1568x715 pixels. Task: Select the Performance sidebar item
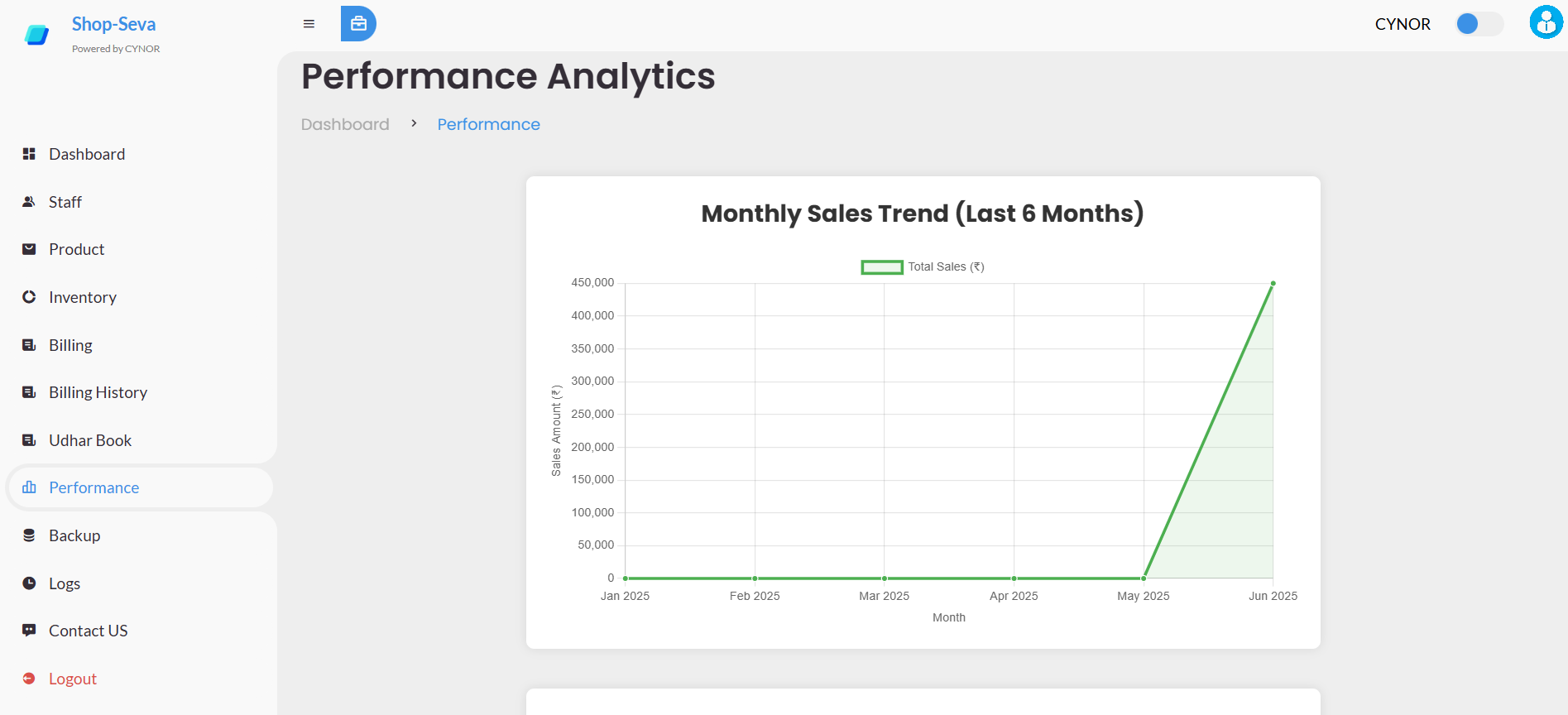point(94,487)
